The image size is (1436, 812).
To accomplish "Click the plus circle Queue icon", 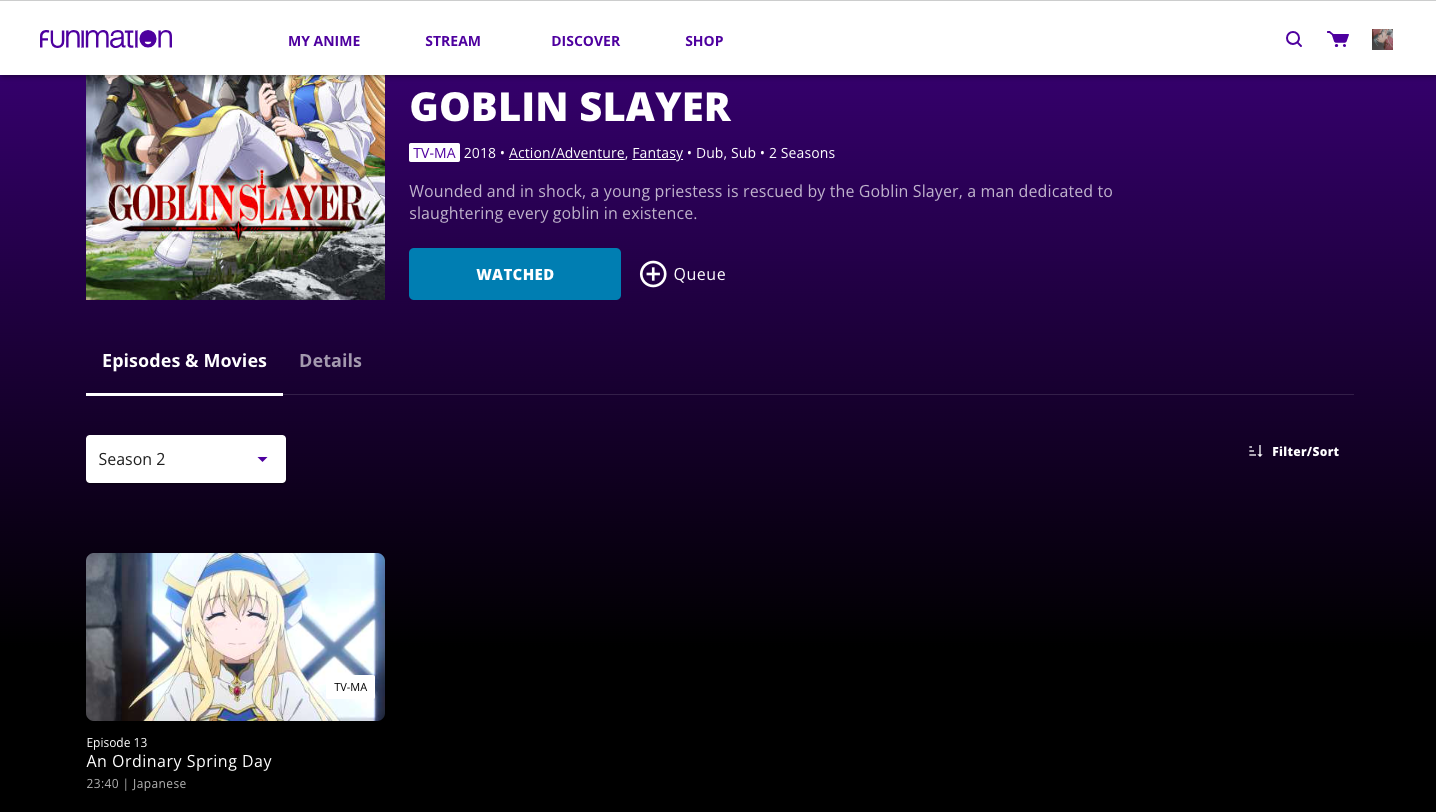I will pos(653,274).
